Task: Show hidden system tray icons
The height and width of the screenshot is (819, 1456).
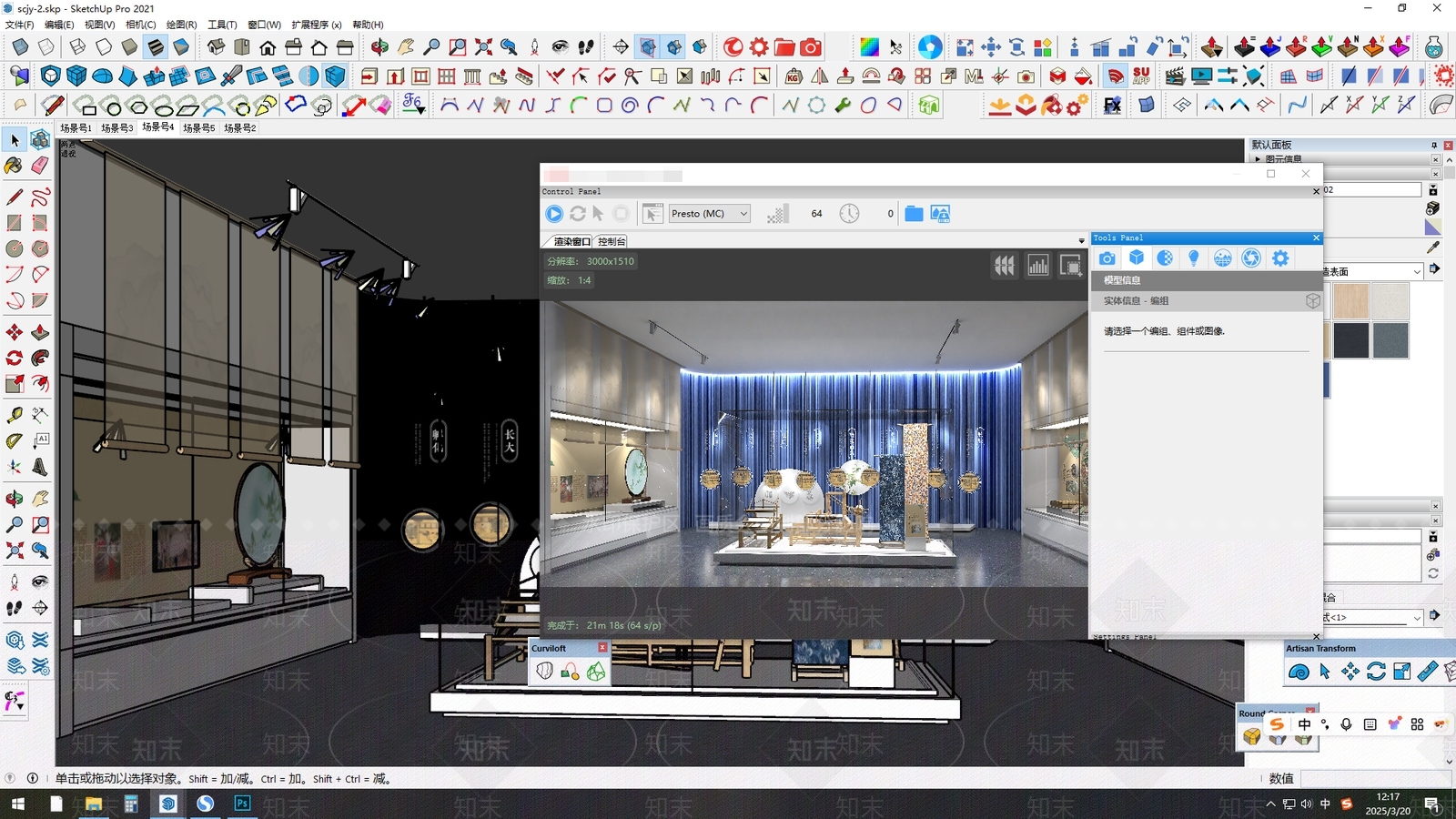Action: coord(1270,804)
